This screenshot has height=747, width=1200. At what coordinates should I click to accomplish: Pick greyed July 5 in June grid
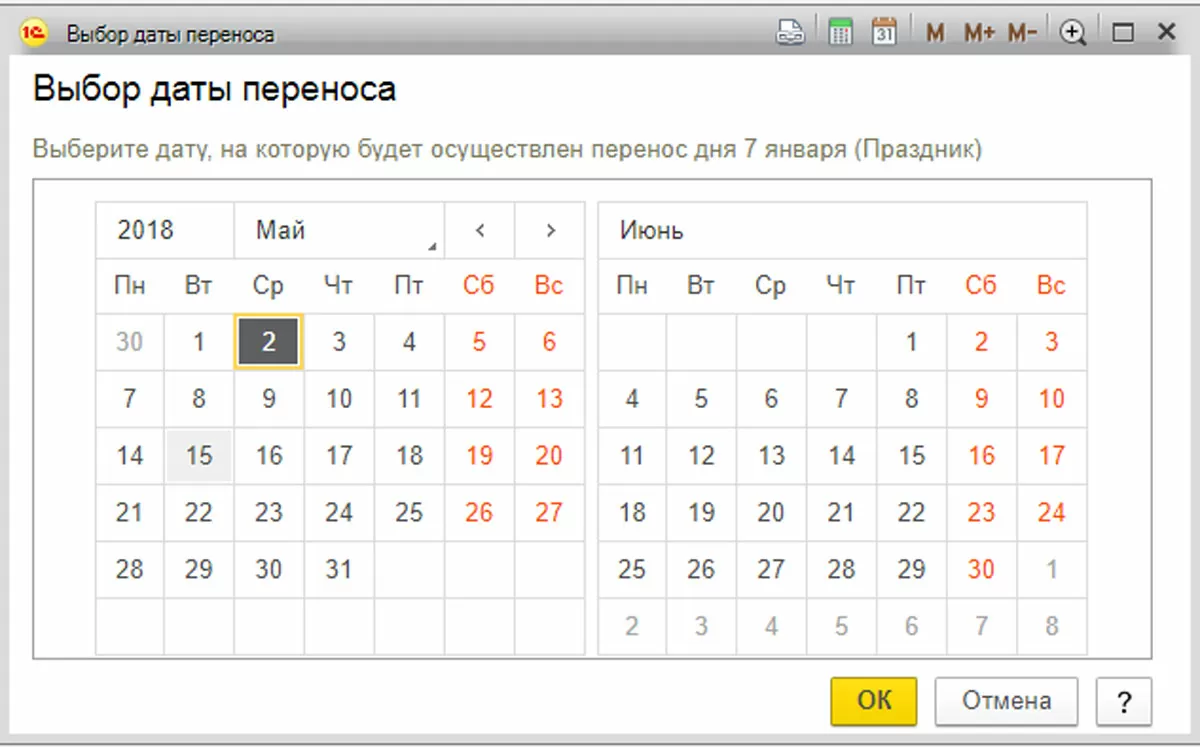[841, 627]
